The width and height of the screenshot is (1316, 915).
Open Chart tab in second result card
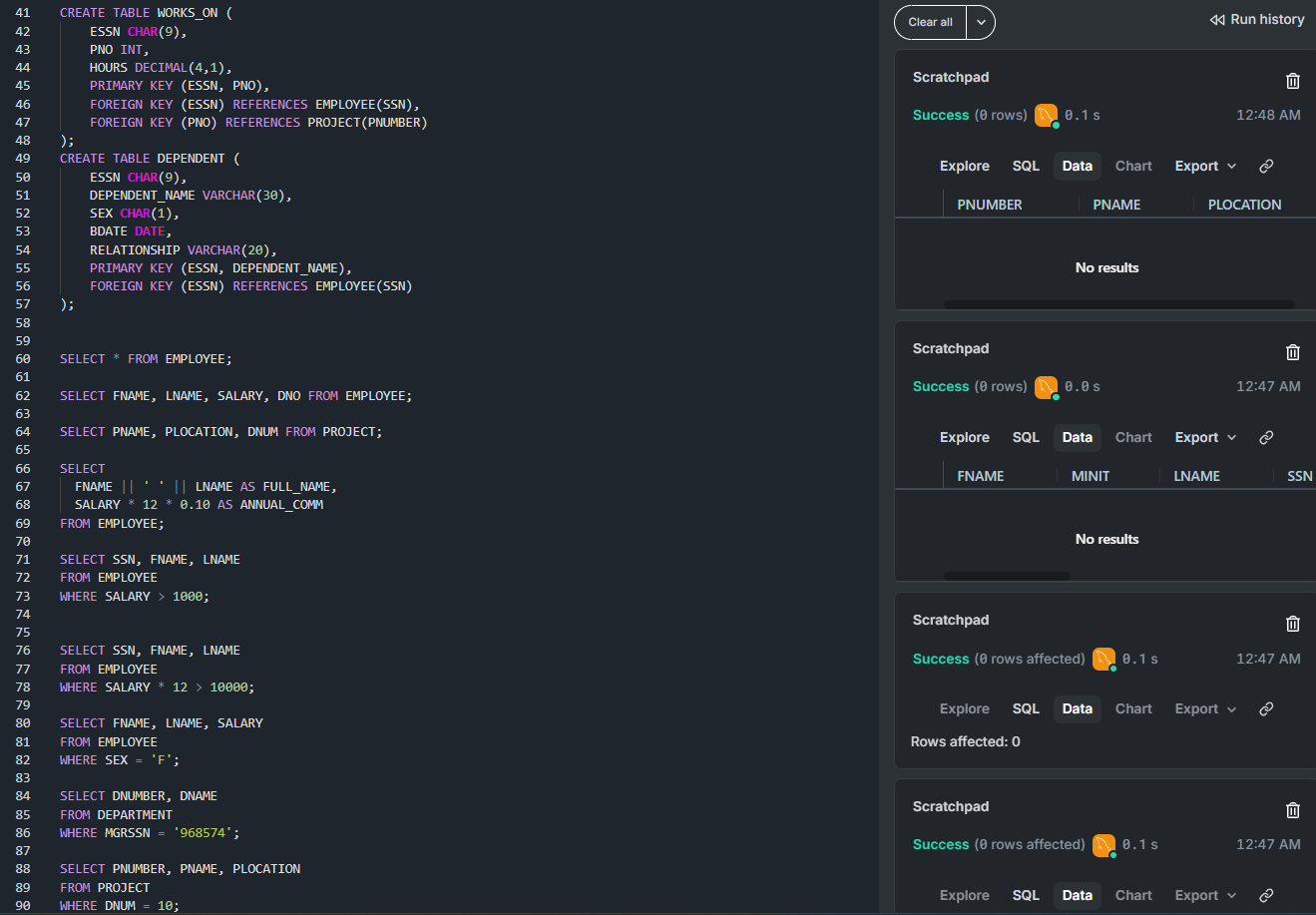[1133, 438]
